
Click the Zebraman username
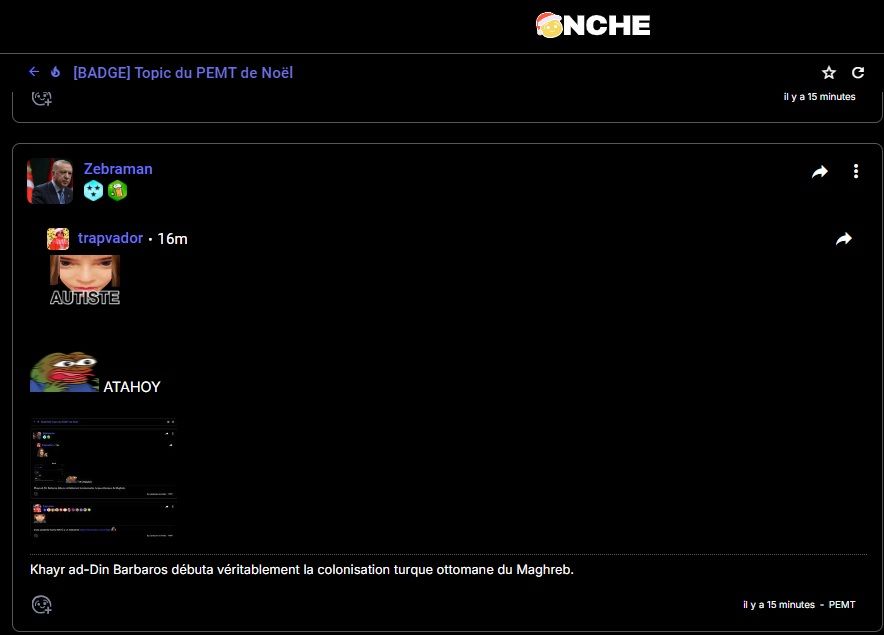118,169
